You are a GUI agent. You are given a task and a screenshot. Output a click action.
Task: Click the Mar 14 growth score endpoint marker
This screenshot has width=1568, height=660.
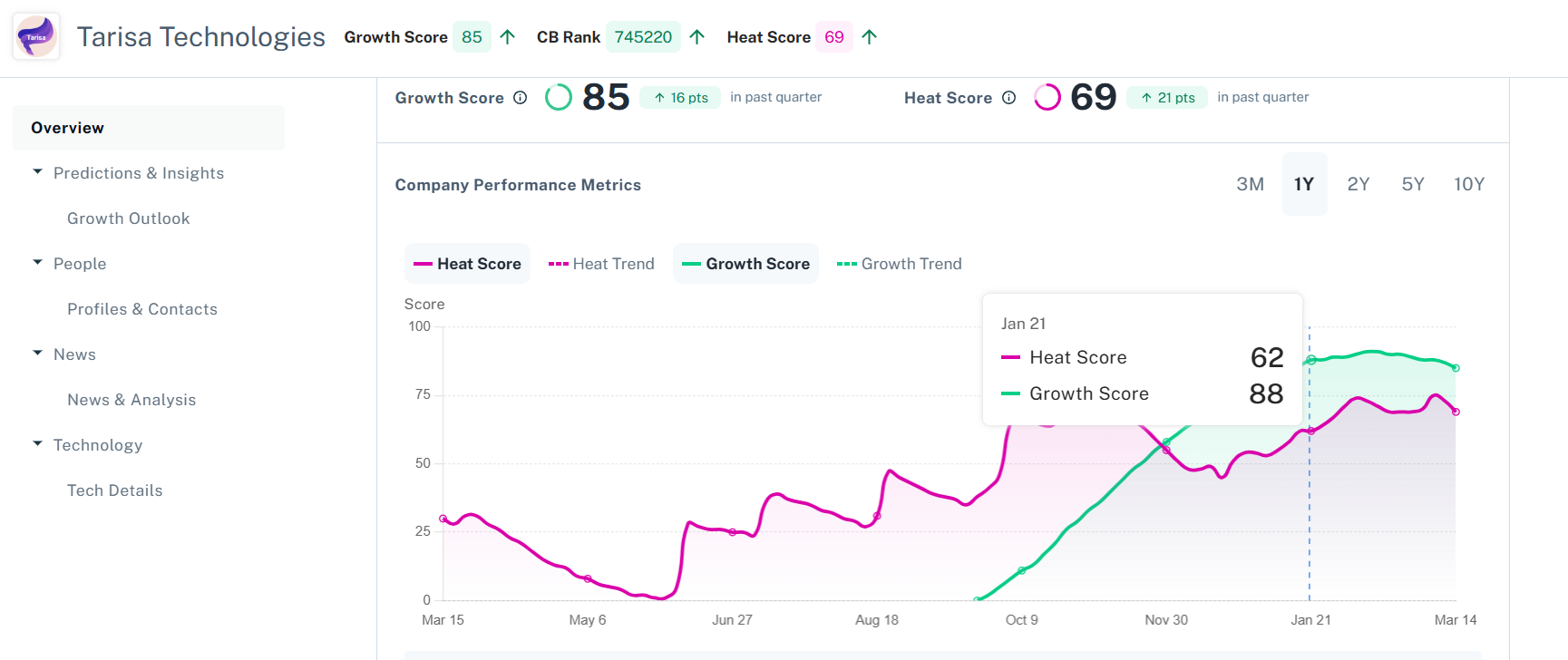tap(1456, 368)
